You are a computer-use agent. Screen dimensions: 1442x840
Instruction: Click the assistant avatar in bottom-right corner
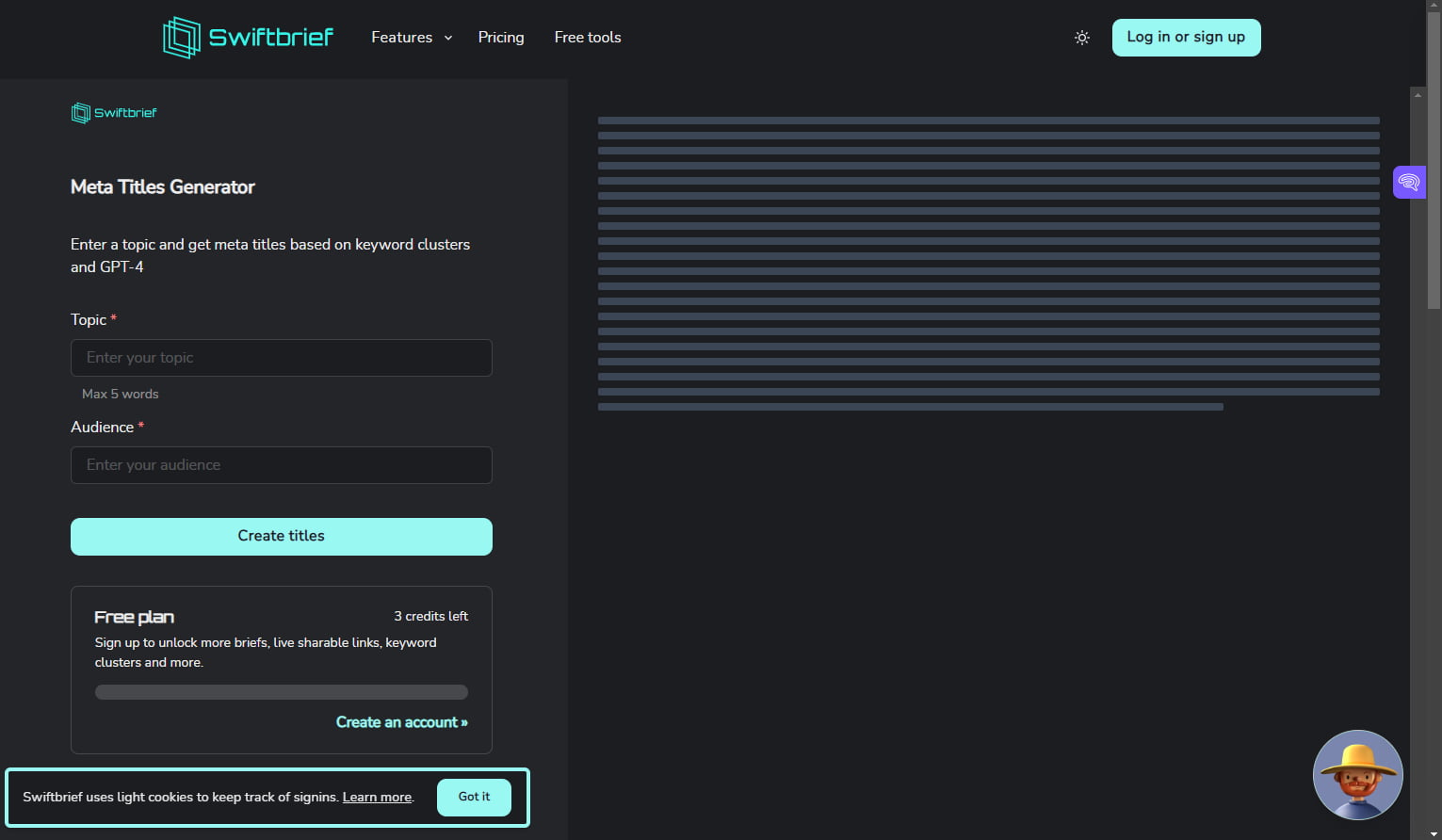[1357, 774]
